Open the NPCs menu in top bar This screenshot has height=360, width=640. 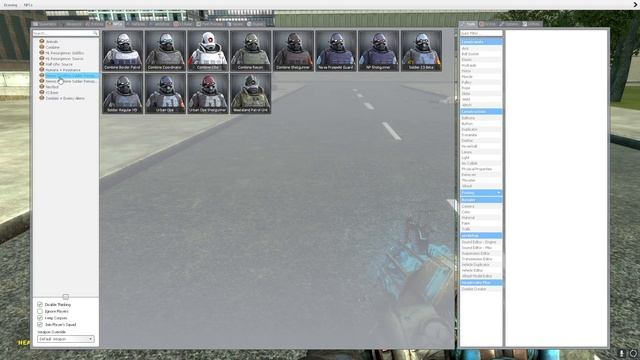[28, 5]
